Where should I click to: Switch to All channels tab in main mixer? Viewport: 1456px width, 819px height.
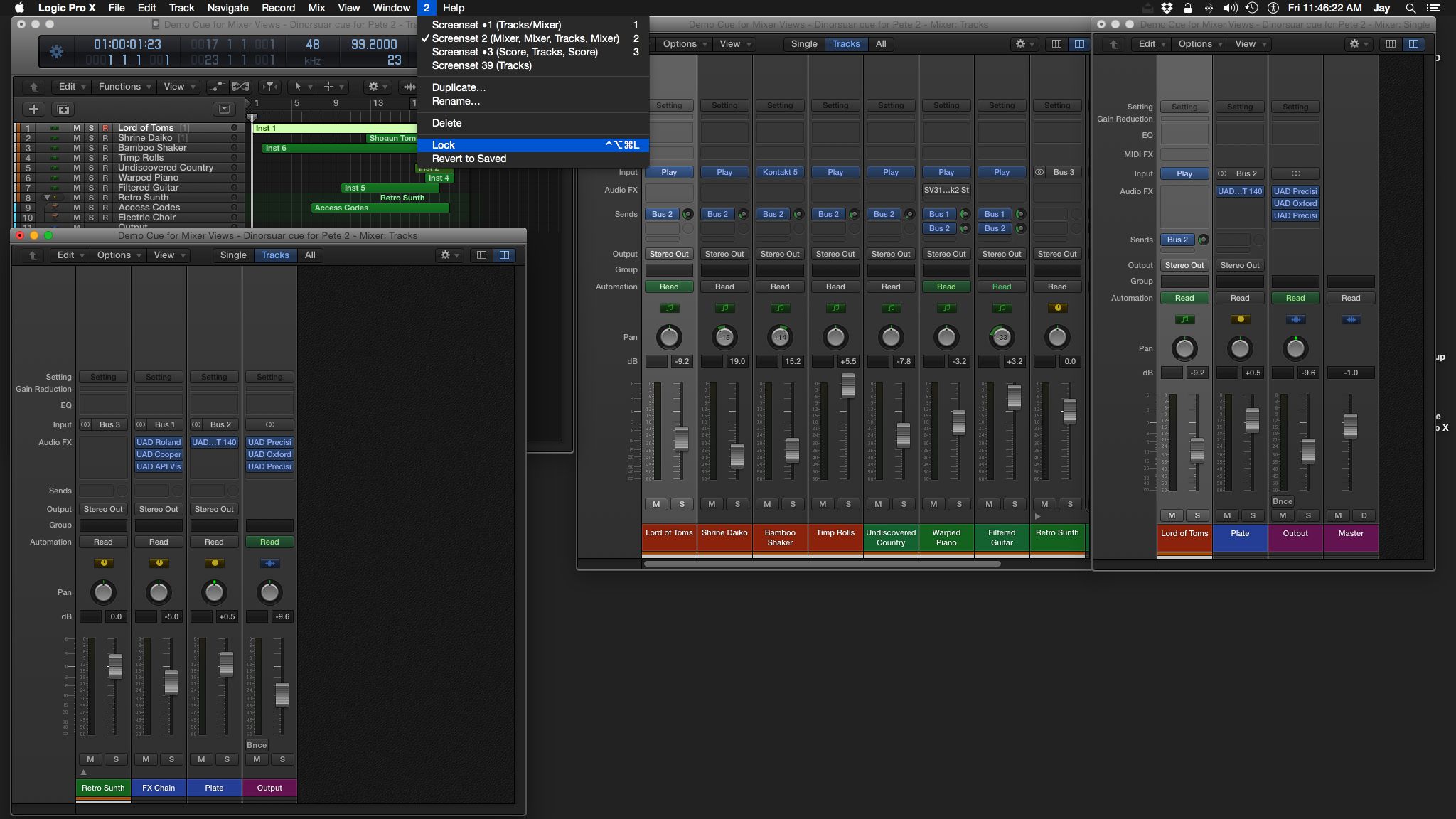[x=880, y=43]
